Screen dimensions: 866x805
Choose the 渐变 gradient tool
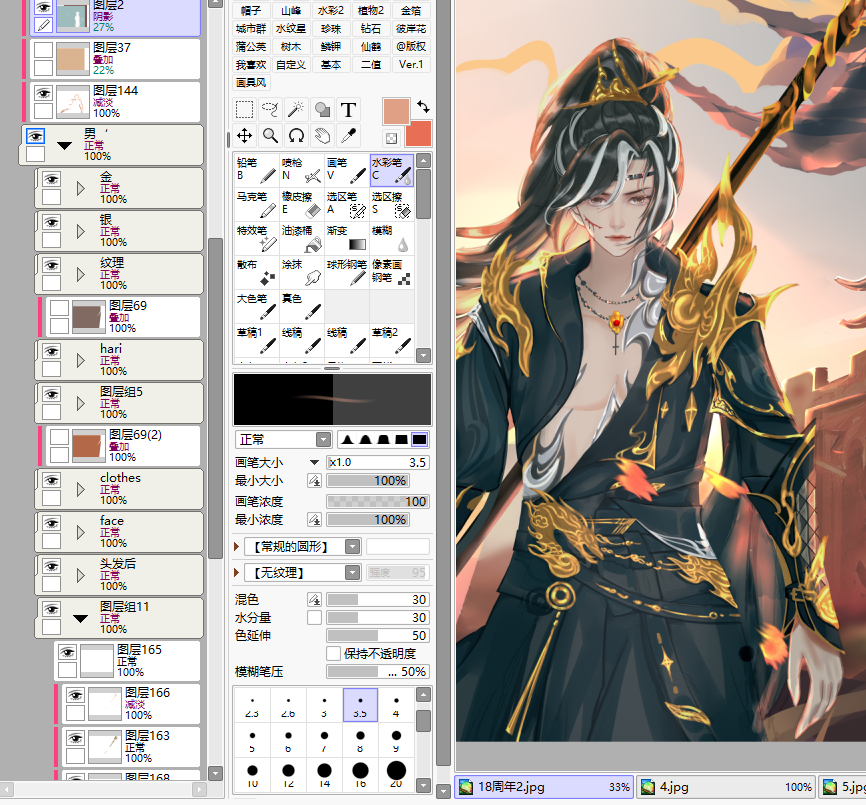346,238
